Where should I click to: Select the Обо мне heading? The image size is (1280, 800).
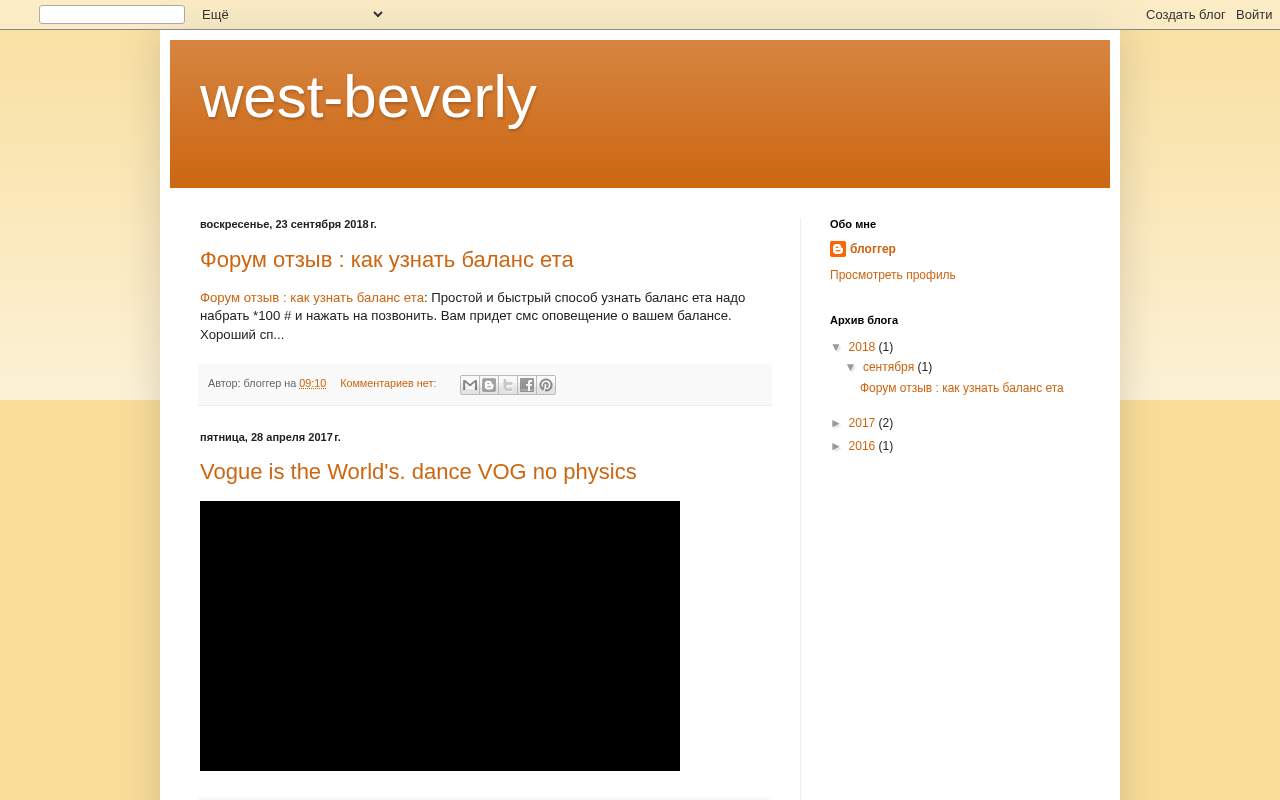(x=853, y=224)
